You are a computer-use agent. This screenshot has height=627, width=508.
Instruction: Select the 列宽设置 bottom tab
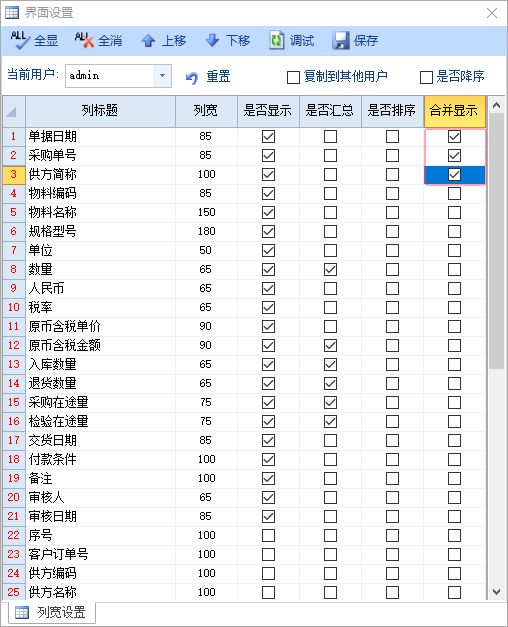click(x=52, y=612)
